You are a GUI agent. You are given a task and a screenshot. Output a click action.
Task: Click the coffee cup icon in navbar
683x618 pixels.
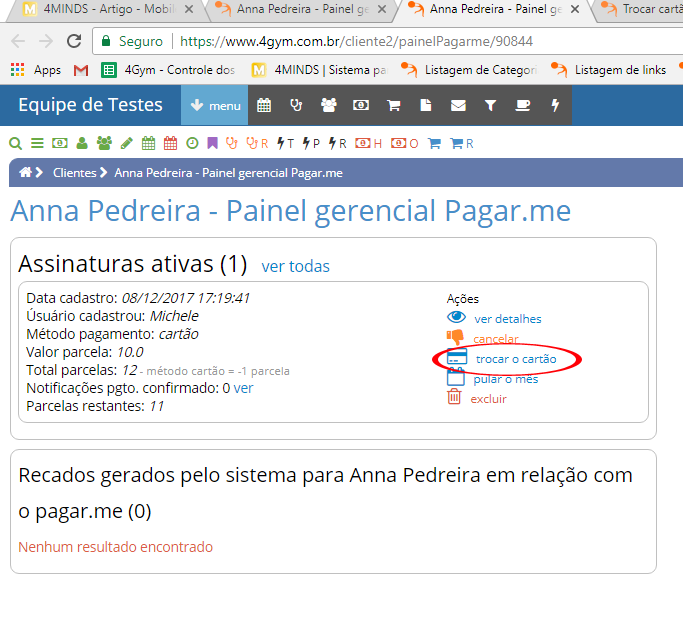click(523, 105)
